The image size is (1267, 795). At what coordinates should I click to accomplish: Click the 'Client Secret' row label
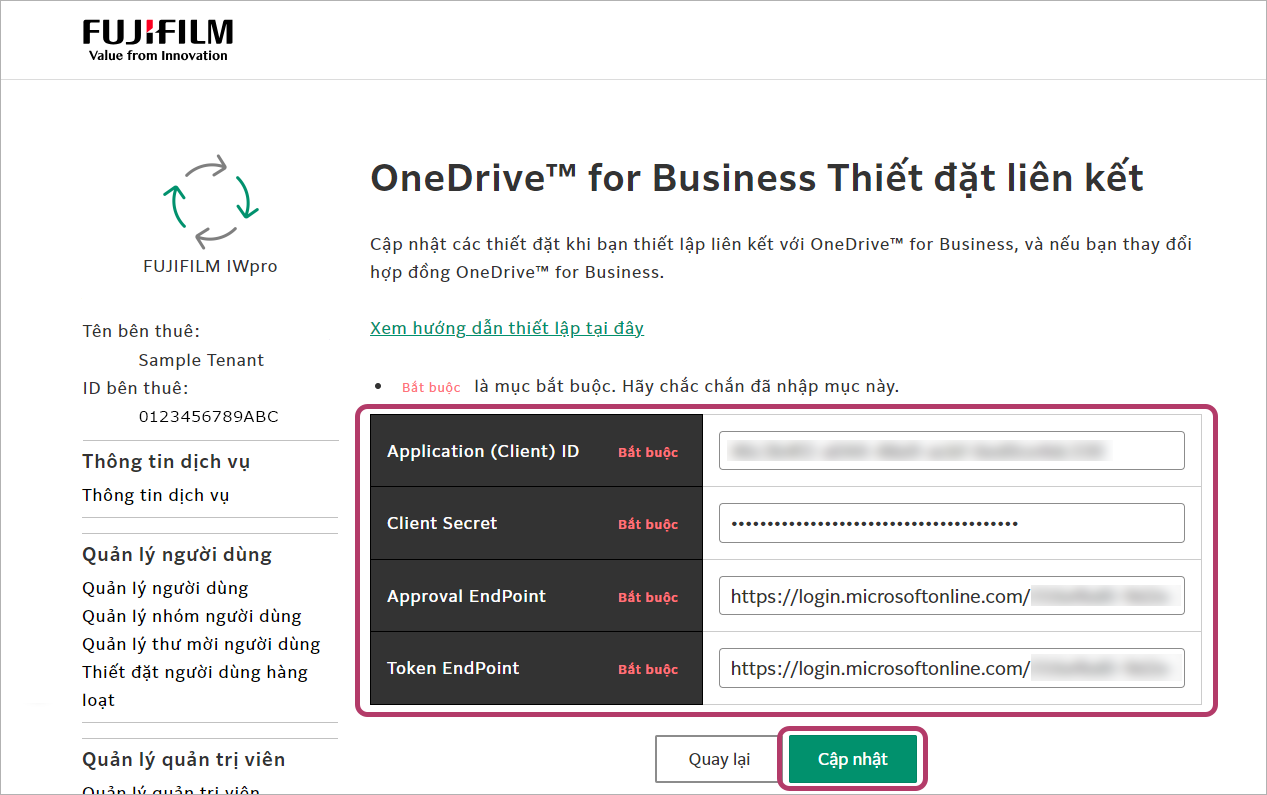click(442, 523)
